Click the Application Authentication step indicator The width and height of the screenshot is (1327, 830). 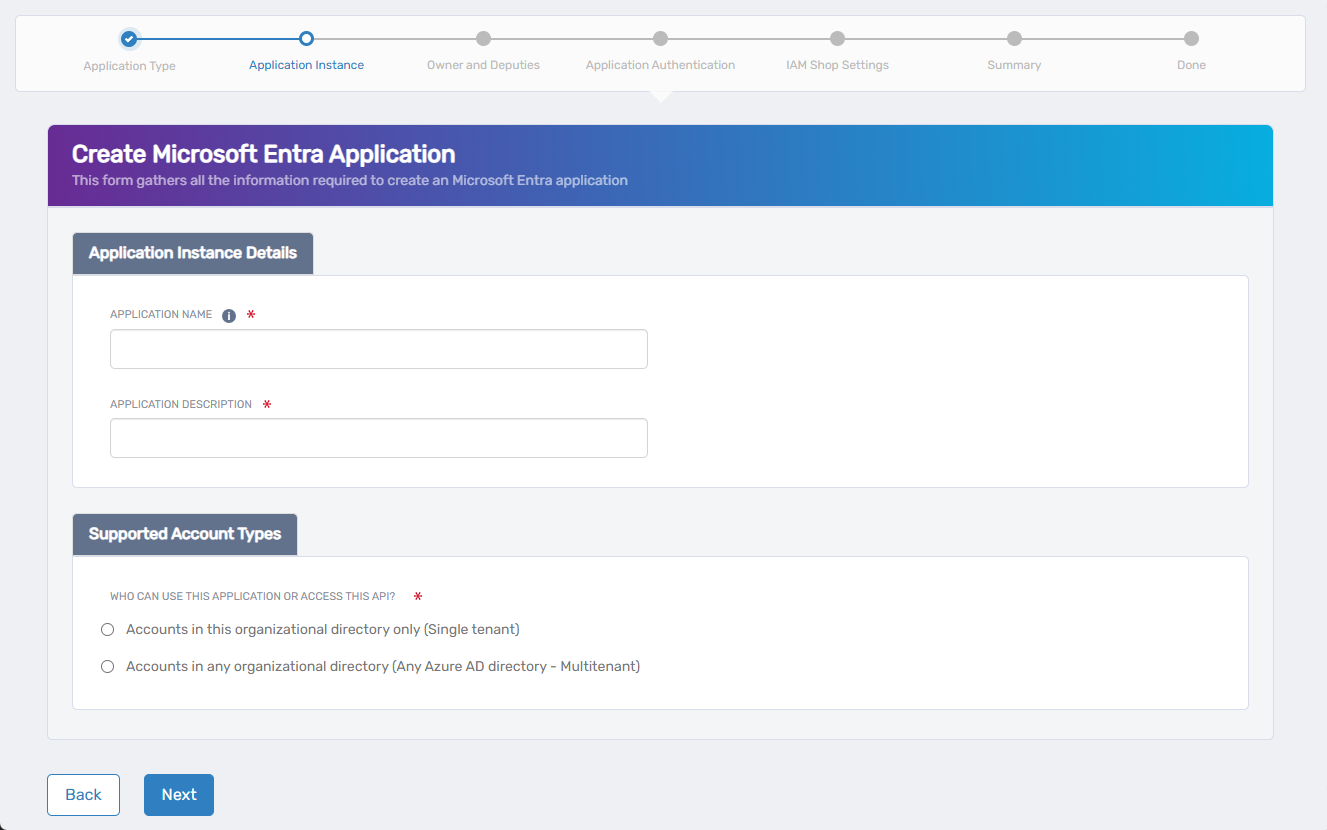(660, 40)
